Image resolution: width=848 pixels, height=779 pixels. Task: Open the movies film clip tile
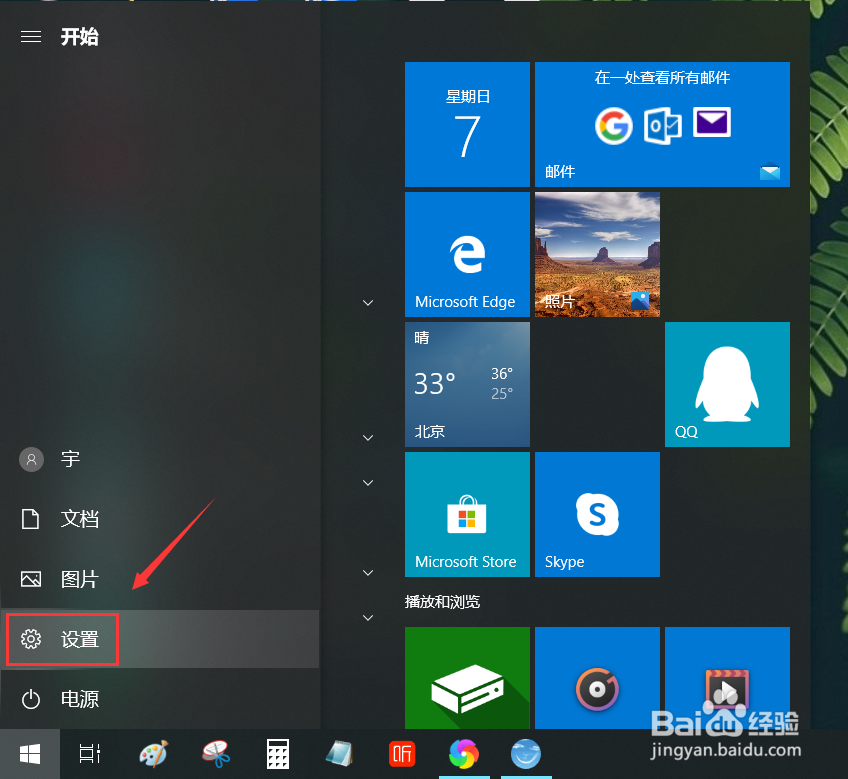click(727, 678)
